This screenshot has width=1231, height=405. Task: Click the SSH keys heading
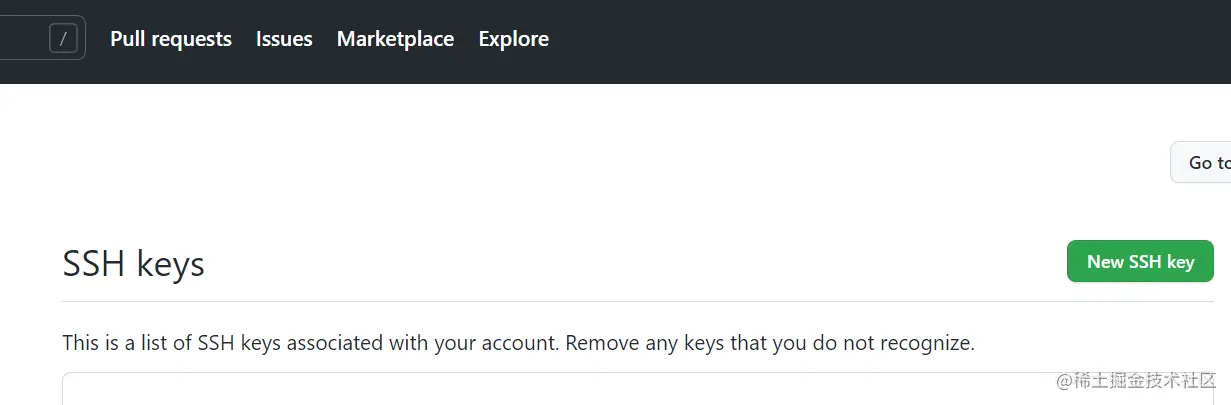[133, 264]
